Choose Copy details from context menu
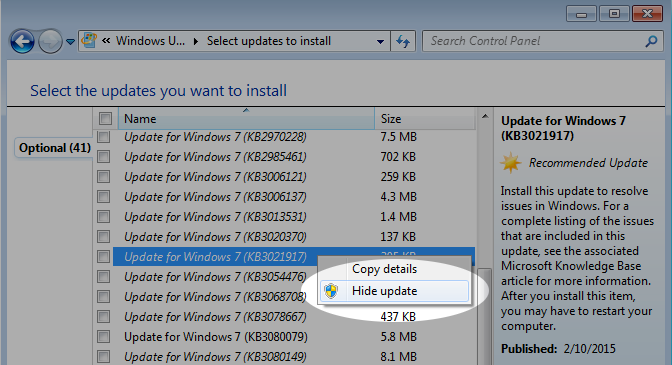Image resolution: width=672 pixels, height=365 pixels. [x=394, y=269]
